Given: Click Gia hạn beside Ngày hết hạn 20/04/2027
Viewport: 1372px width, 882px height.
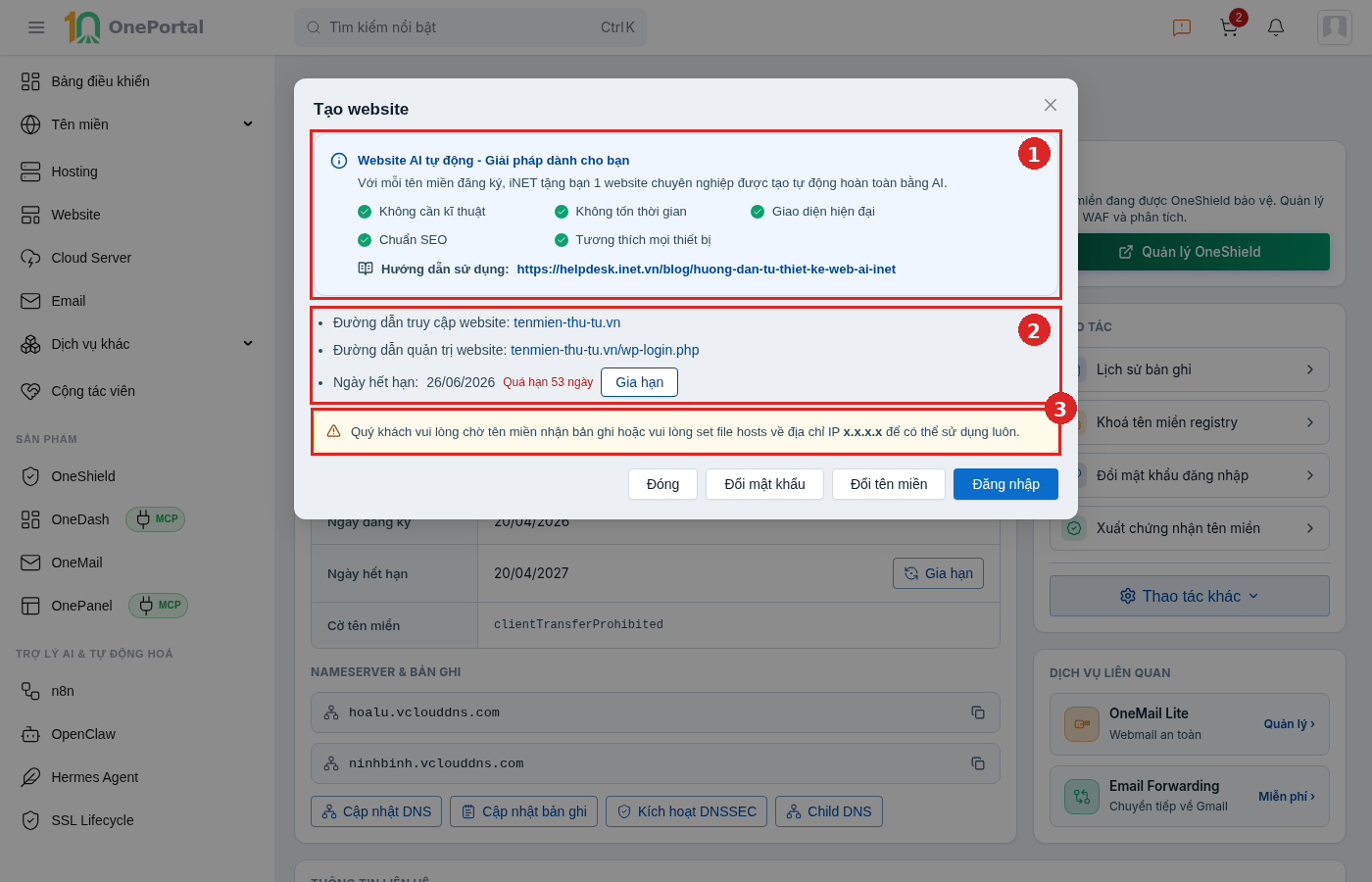Looking at the screenshot, I should coord(938,573).
